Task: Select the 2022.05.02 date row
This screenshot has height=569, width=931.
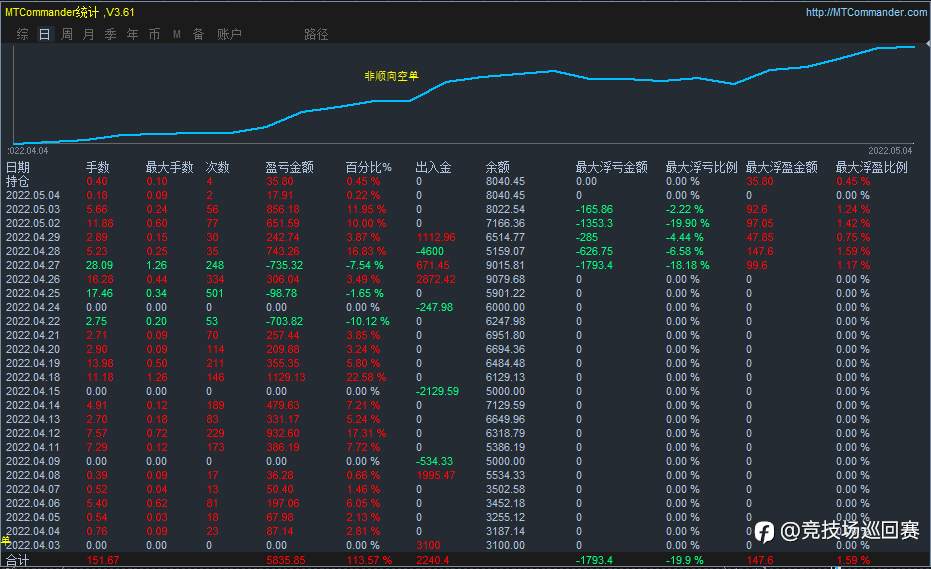Action: click(x=33, y=223)
